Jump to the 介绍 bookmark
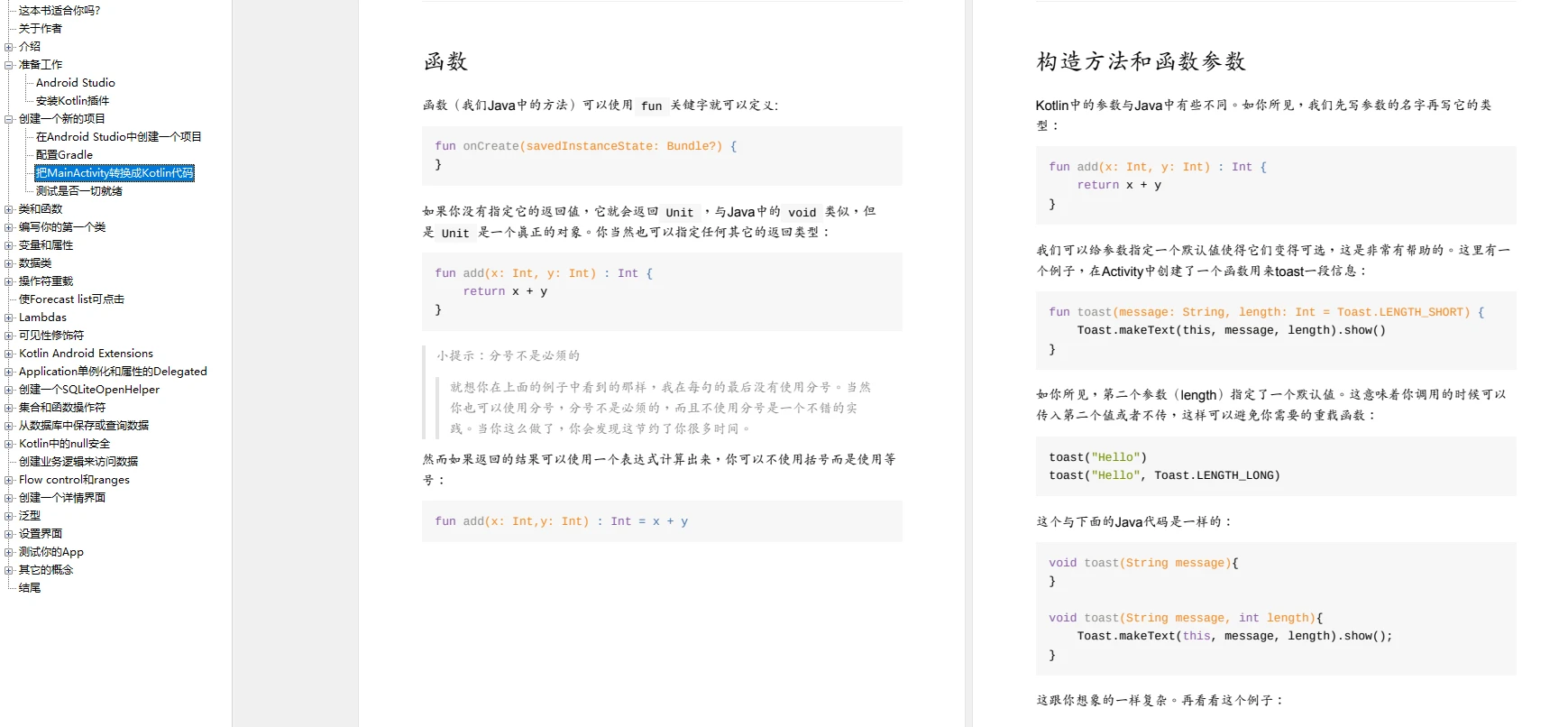This screenshot has width=1568, height=727. tap(30, 47)
